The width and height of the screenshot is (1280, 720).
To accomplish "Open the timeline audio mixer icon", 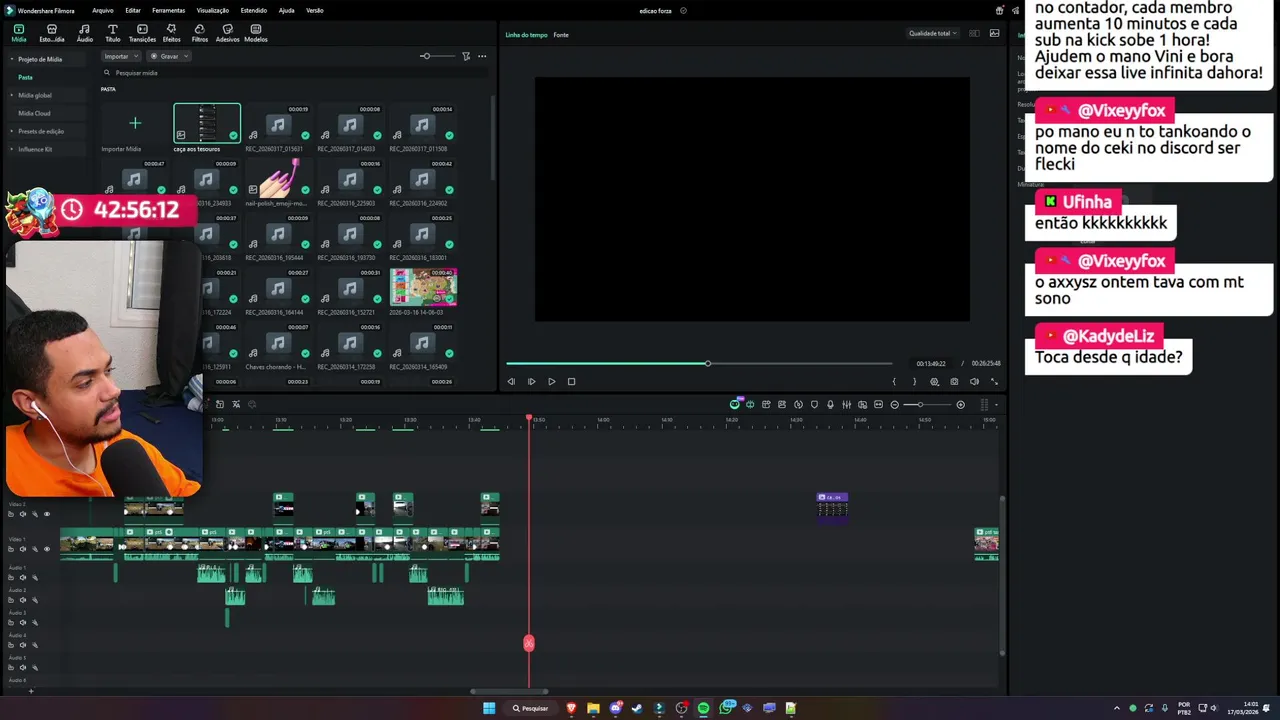I will click(x=846, y=404).
